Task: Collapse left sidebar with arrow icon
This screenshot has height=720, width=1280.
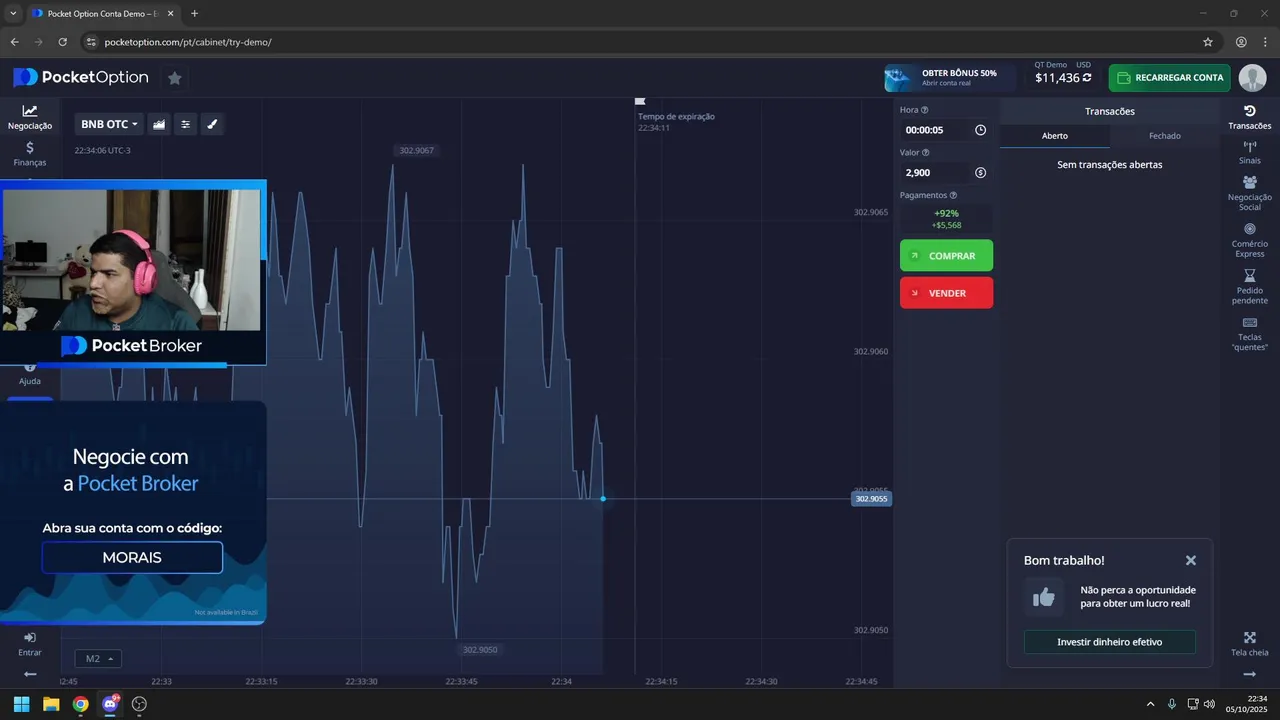Action: [x=30, y=674]
